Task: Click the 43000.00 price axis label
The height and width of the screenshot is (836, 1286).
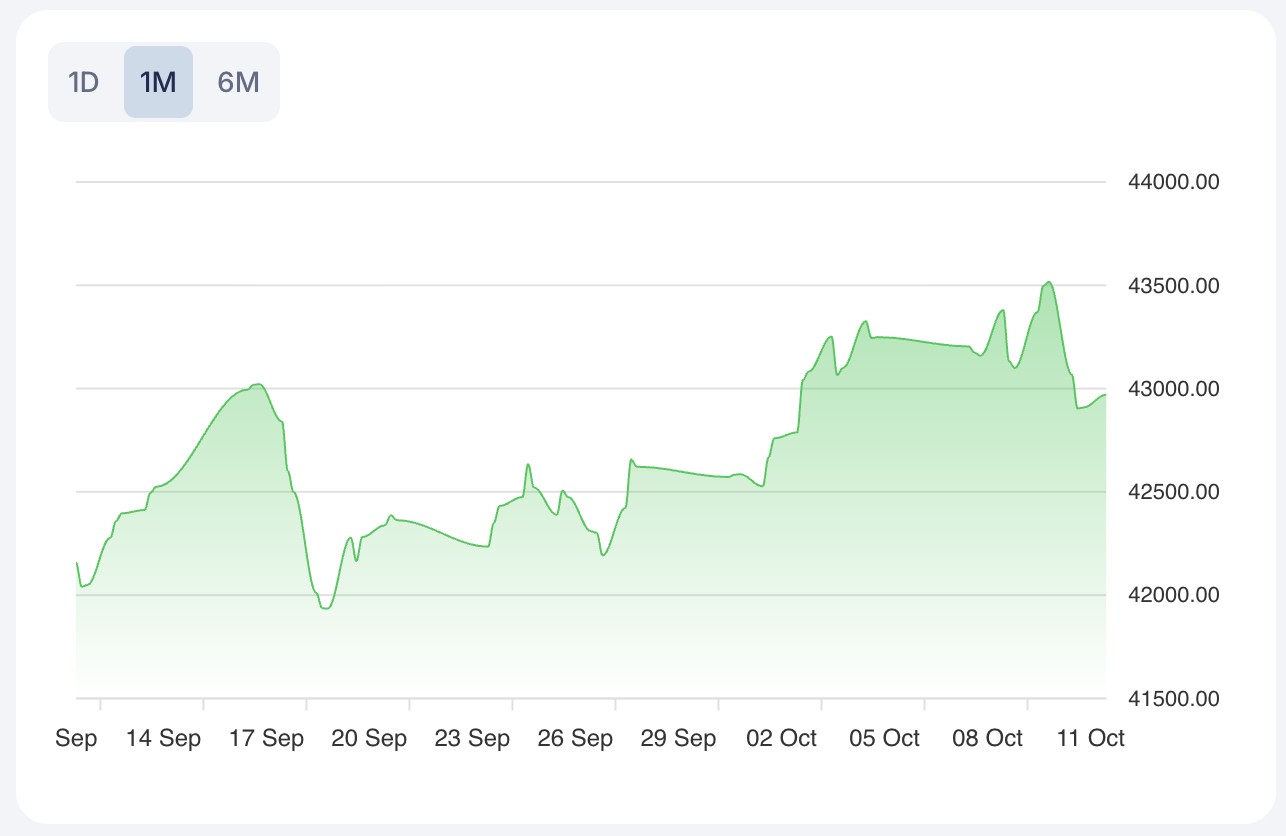Action: coord(1173,389)
